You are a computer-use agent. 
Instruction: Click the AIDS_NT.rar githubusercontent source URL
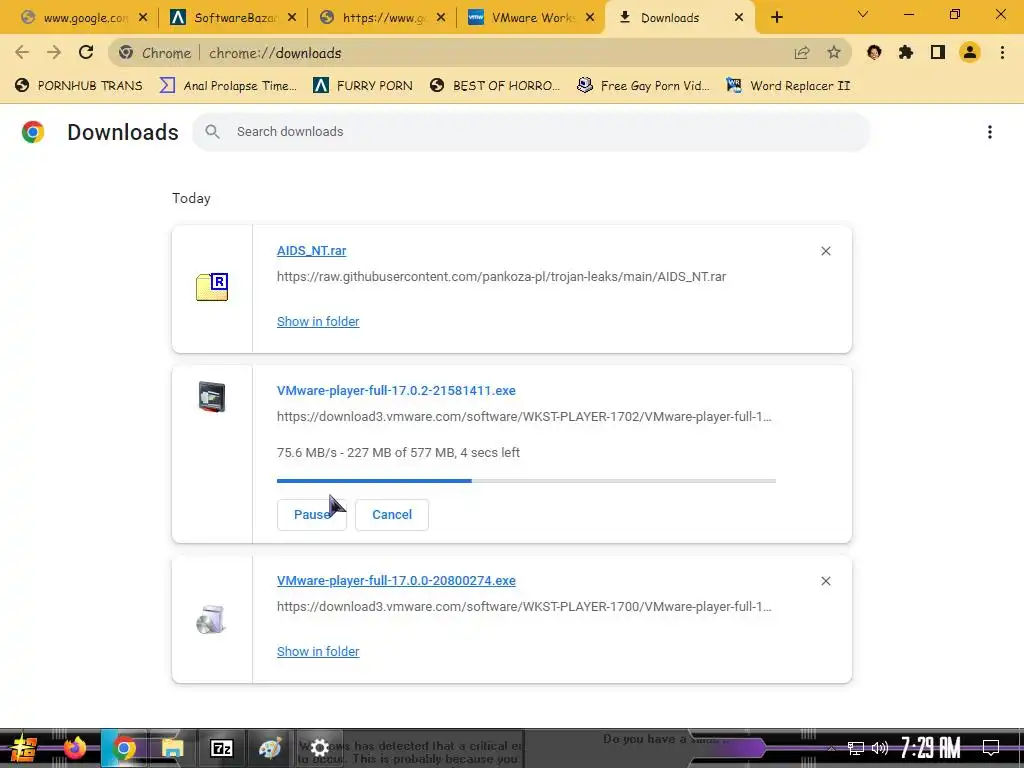[x=502, y=277]
